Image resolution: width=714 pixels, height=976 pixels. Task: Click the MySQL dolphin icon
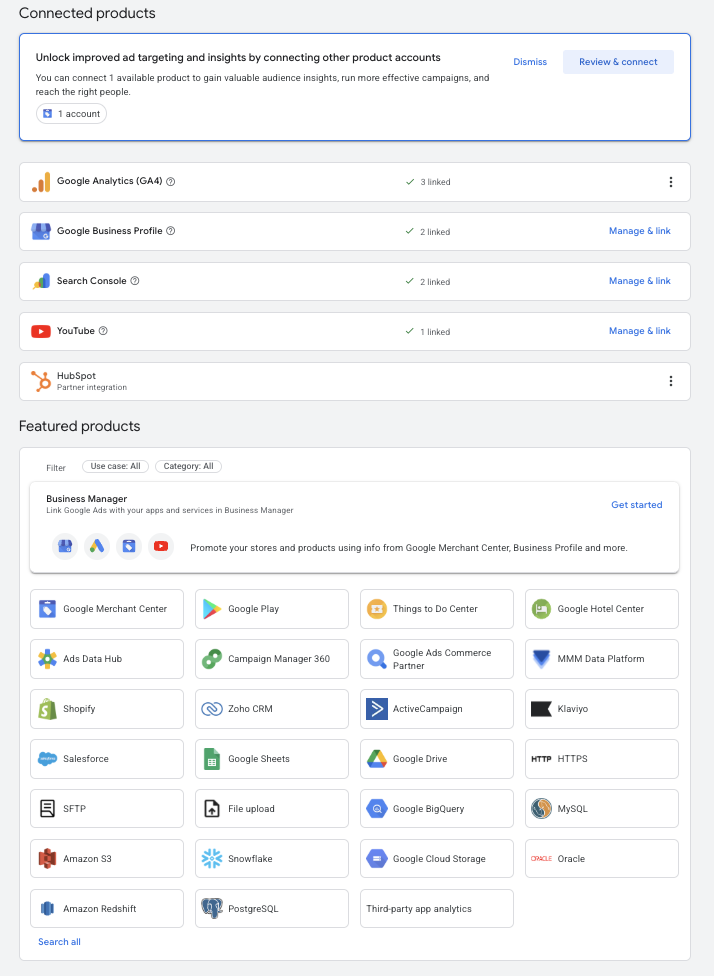click(542, 809)
